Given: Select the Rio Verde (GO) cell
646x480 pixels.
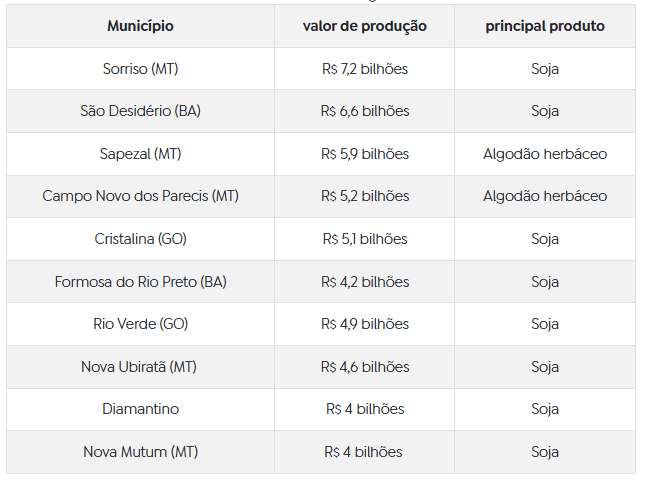Looking at the screenshot, I should (x=140, y=324).
